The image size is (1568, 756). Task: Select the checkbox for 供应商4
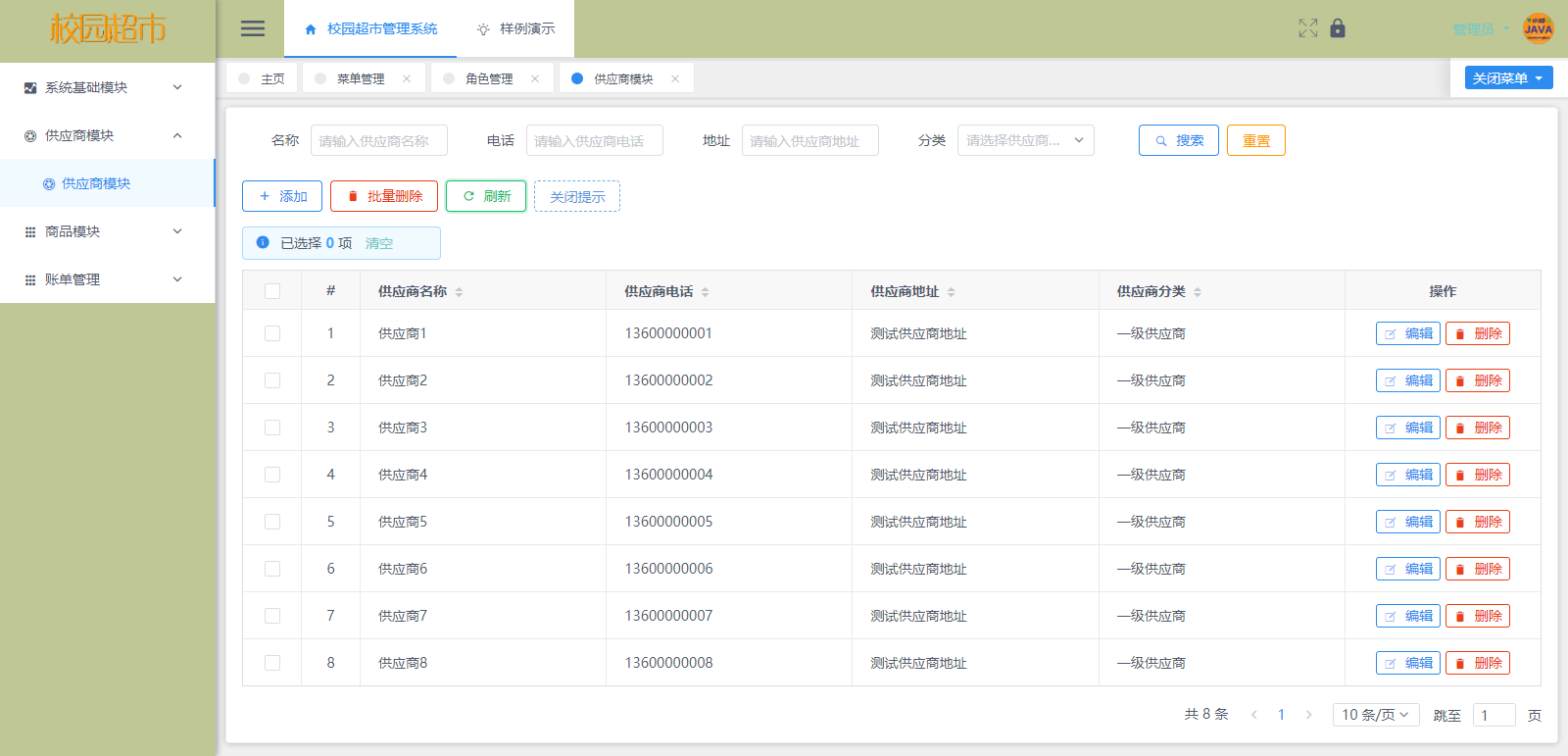272,475
